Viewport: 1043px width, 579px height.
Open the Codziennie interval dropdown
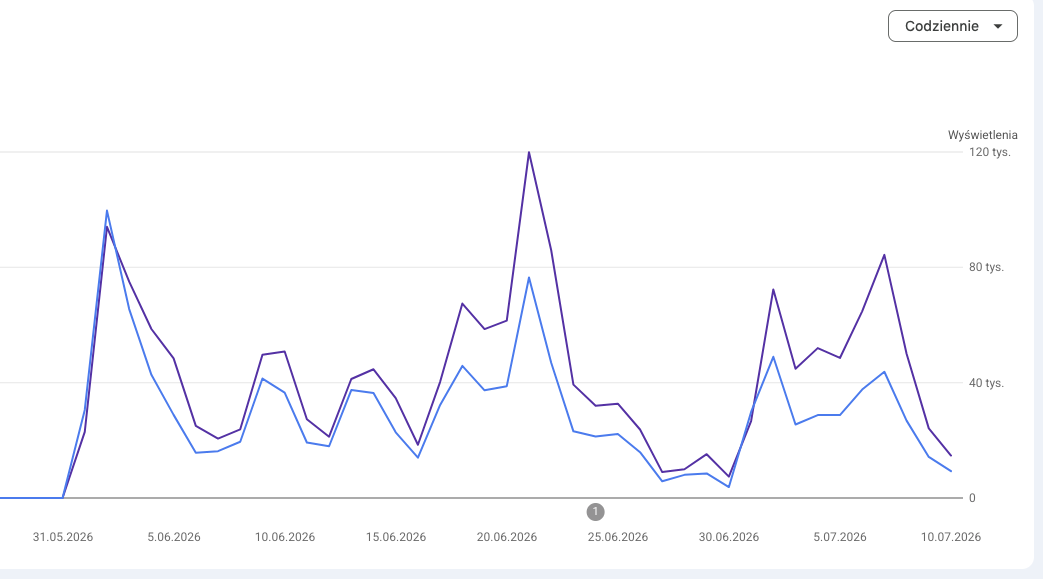[x=953, y=26]
